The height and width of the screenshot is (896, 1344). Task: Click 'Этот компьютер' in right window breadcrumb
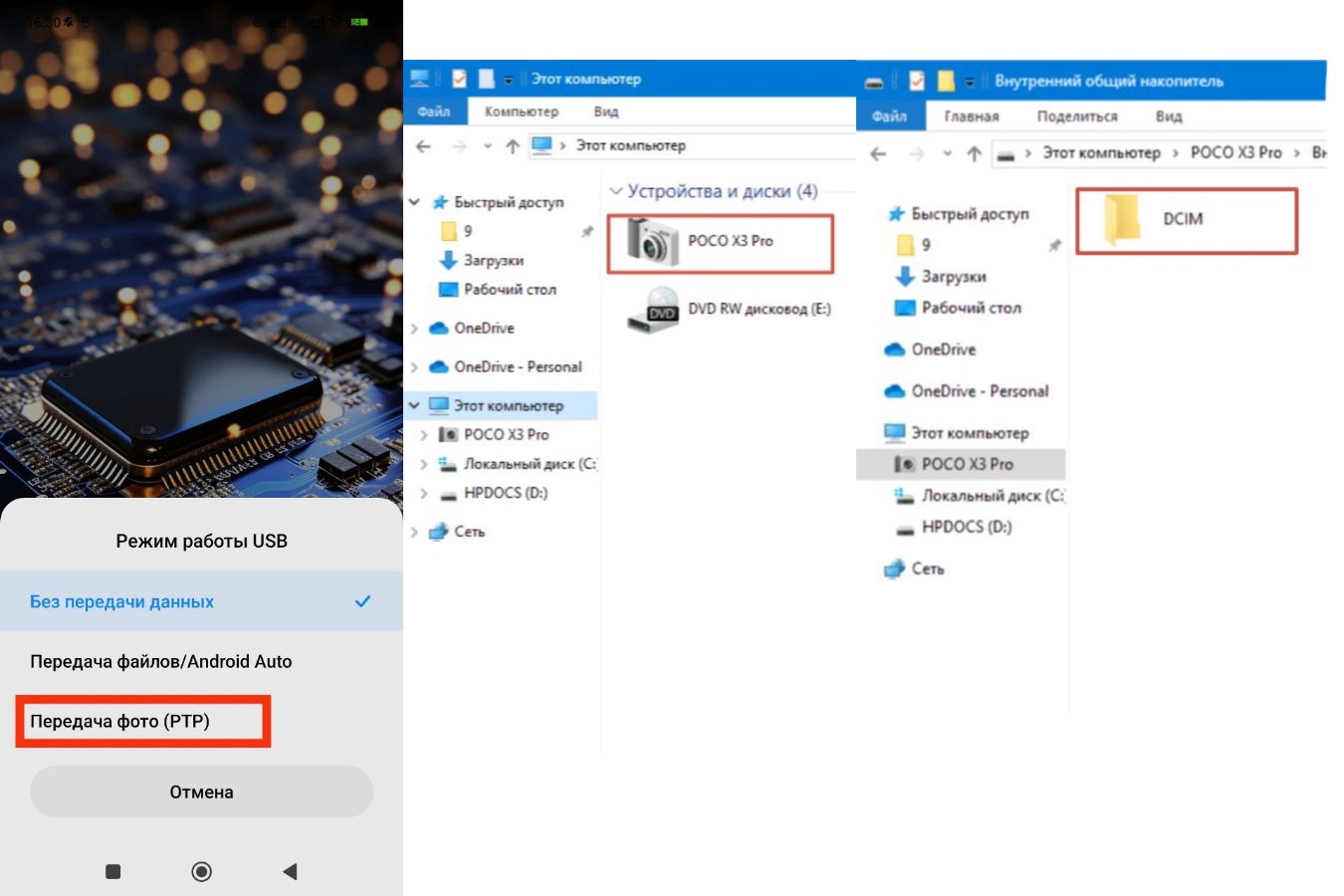pyautogui.click(x=1101, y=153)
